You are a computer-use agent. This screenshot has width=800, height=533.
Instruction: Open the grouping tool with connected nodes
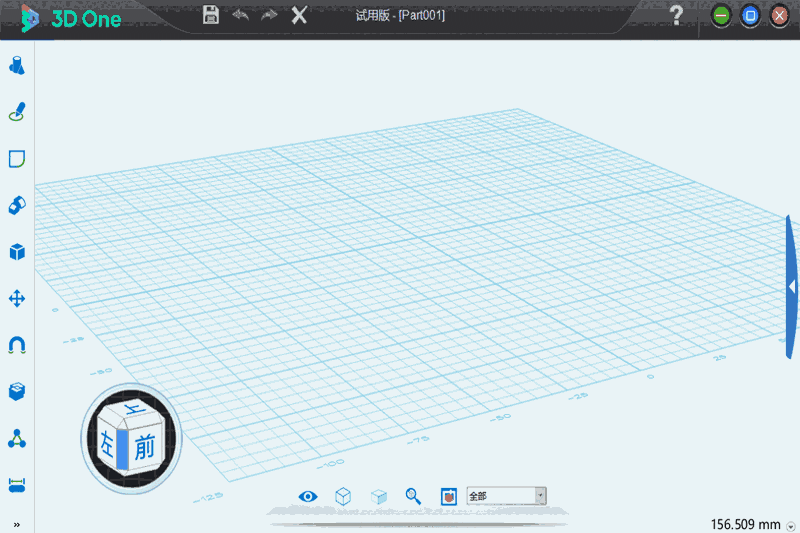coord(16,438)
